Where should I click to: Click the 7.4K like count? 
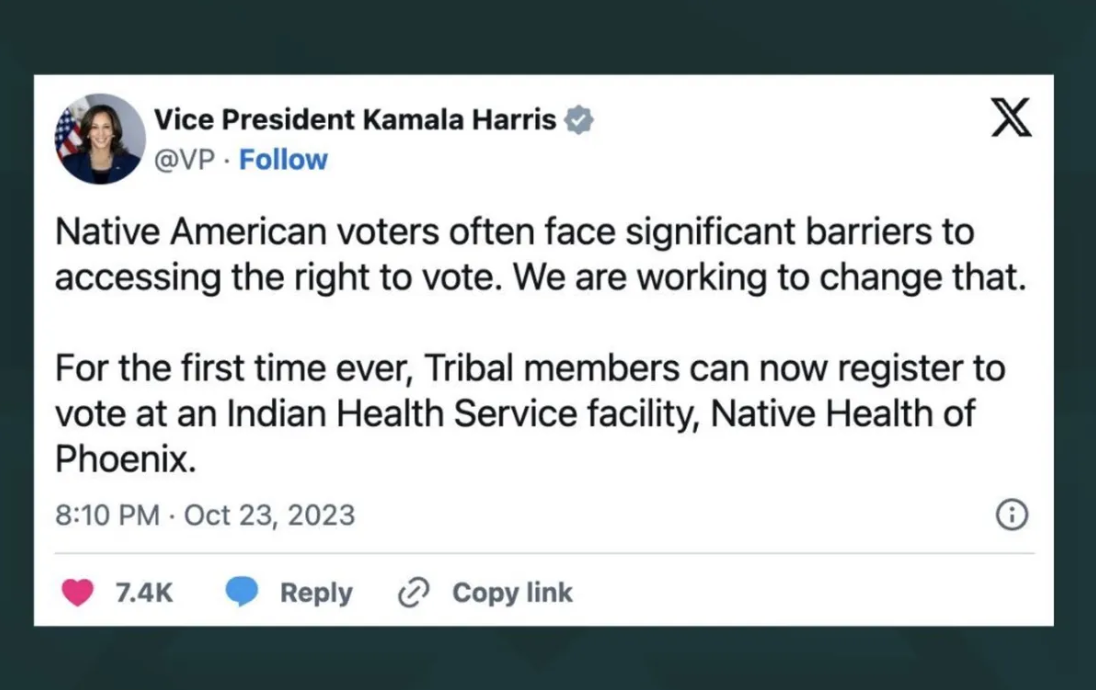(x=144, y=593)
